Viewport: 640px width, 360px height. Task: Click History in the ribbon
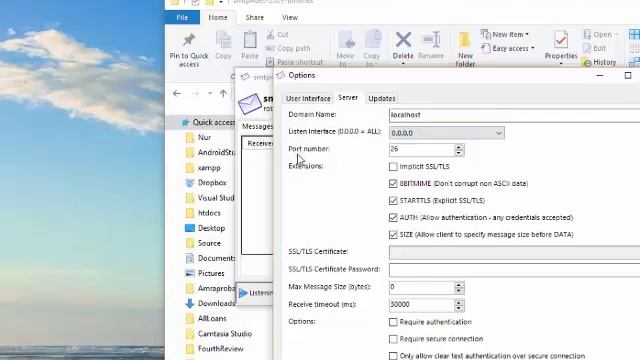coord(599,62)
